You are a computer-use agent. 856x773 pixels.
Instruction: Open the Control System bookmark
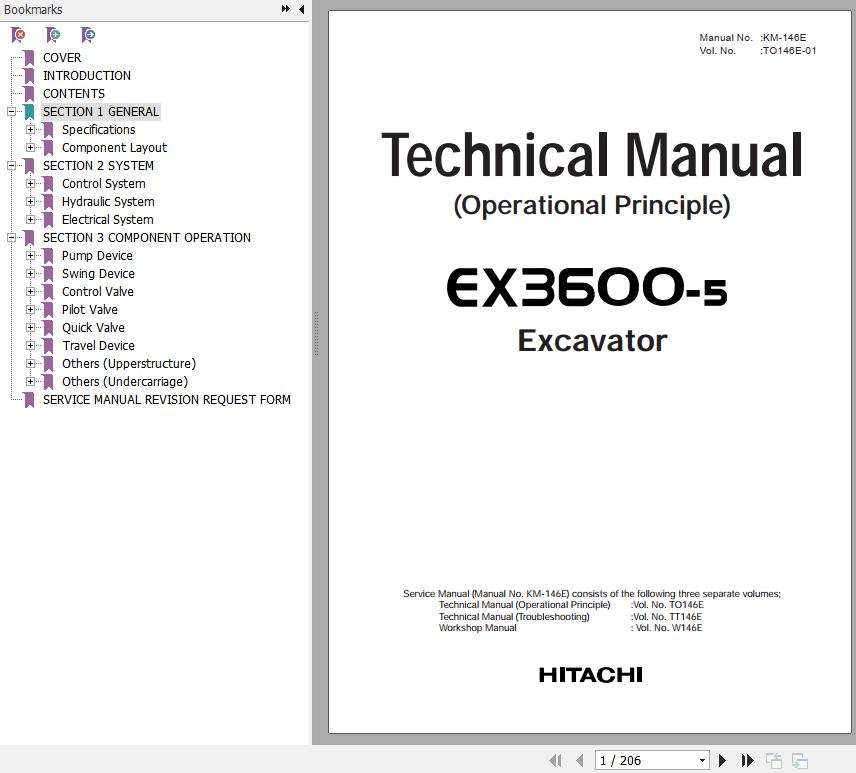[104, 184]
